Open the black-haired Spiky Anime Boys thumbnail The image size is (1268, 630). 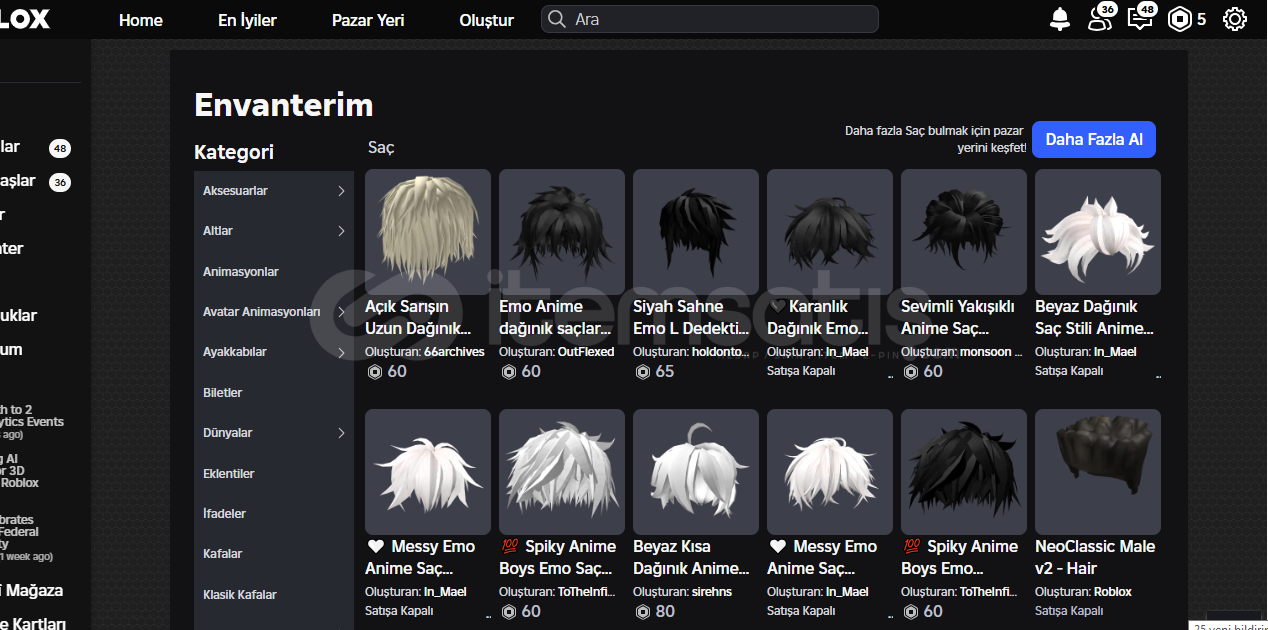point(964,472)
